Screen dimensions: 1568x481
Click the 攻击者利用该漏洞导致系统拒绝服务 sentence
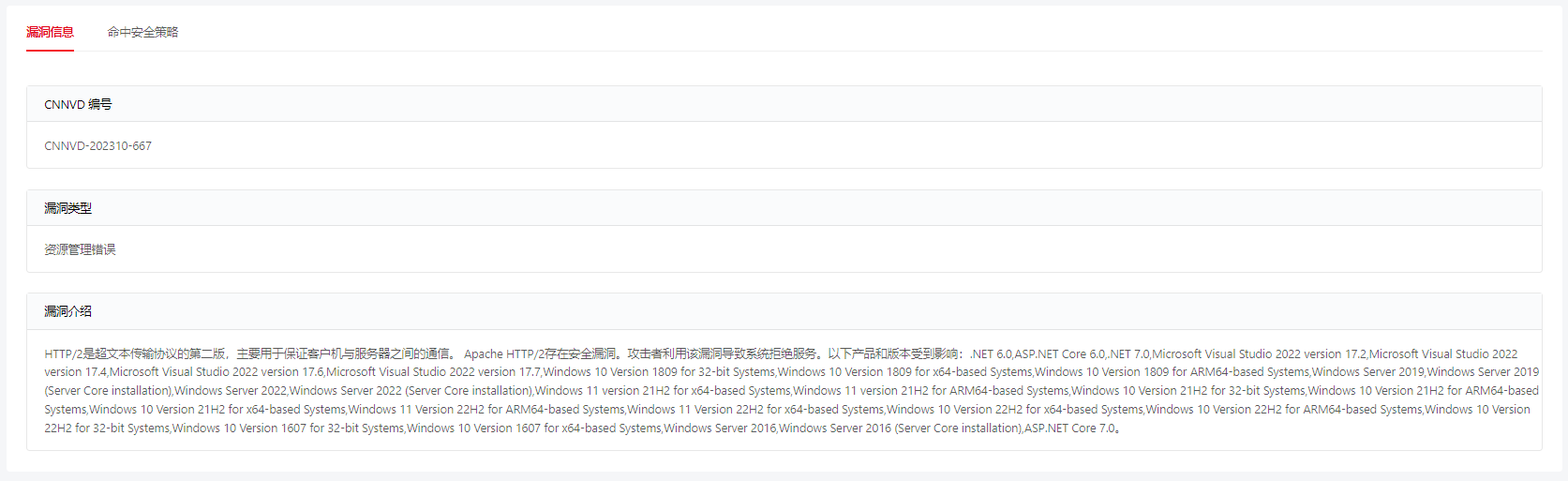(723, 353)
